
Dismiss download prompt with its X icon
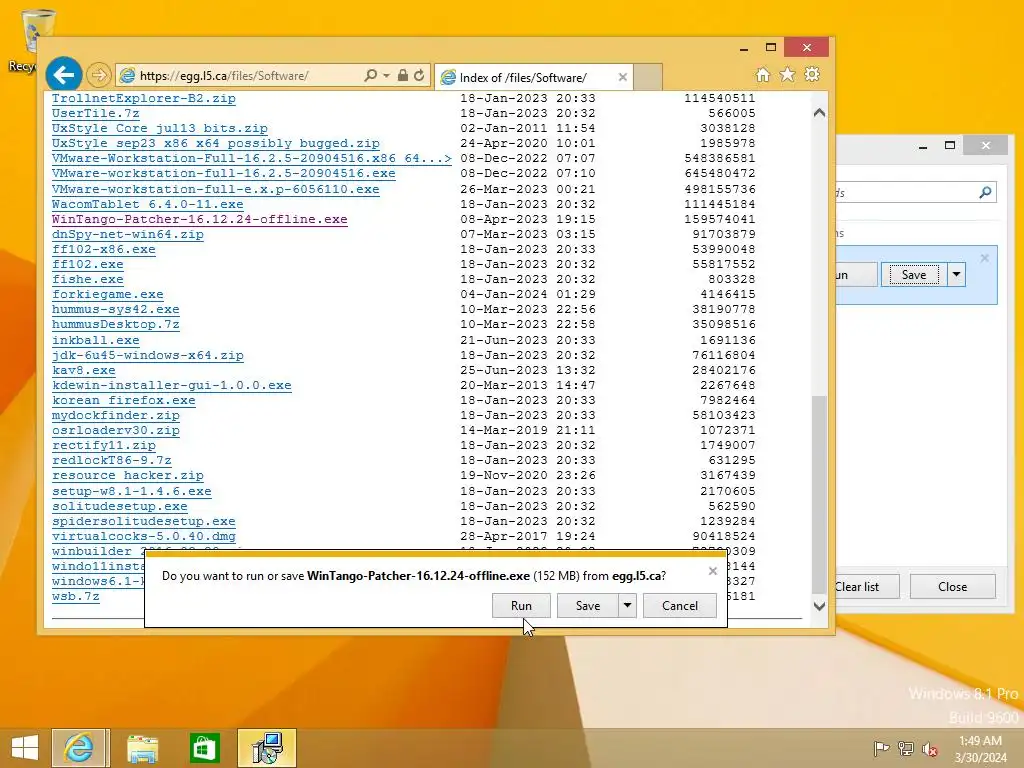click(x=712, y=571)
